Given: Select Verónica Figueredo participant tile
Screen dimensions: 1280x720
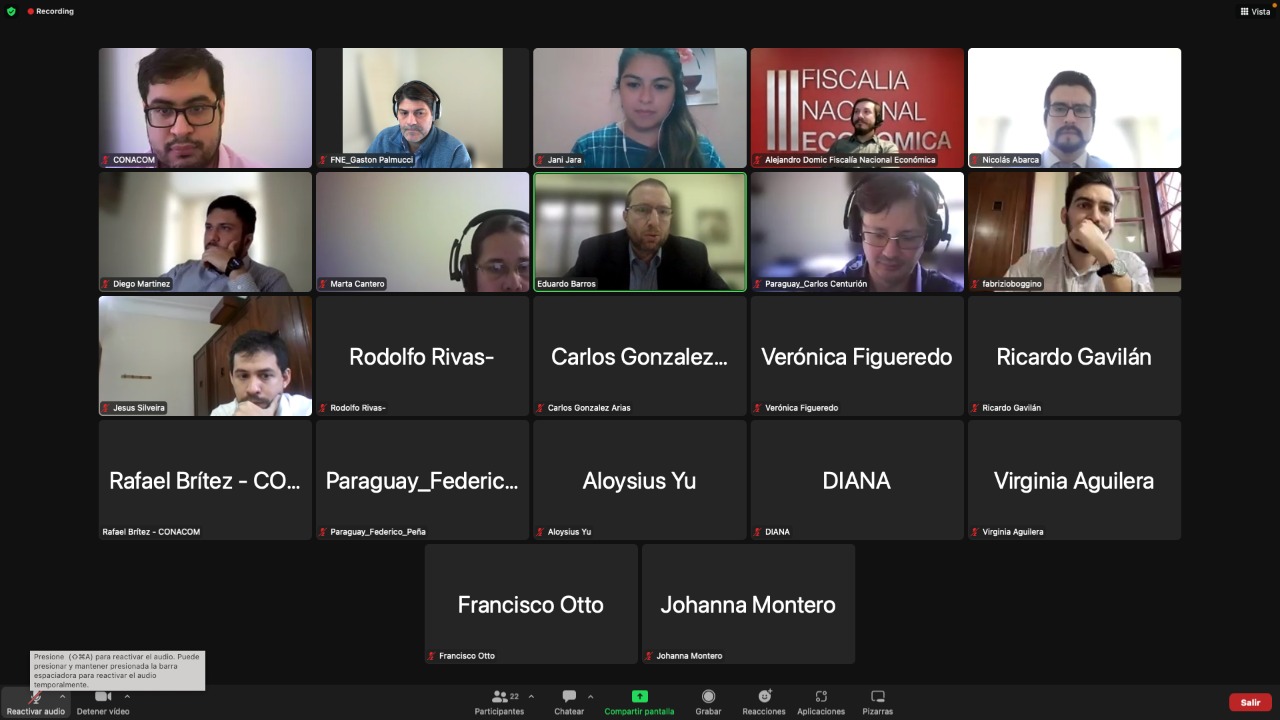Looking at the screenshot, I should [x=857, y=356].
